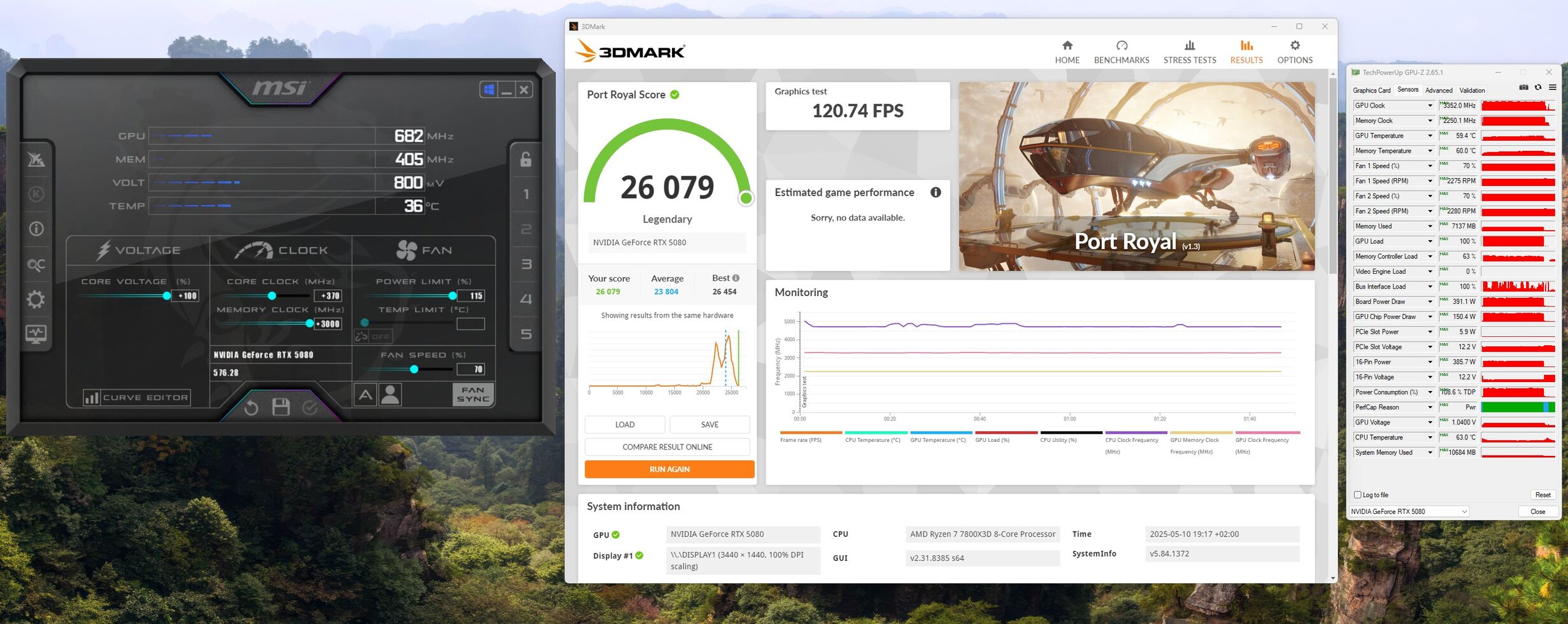Click the Save result button in 3DMark
This screenshot has height=624, width=1568.
click(709, 425)
